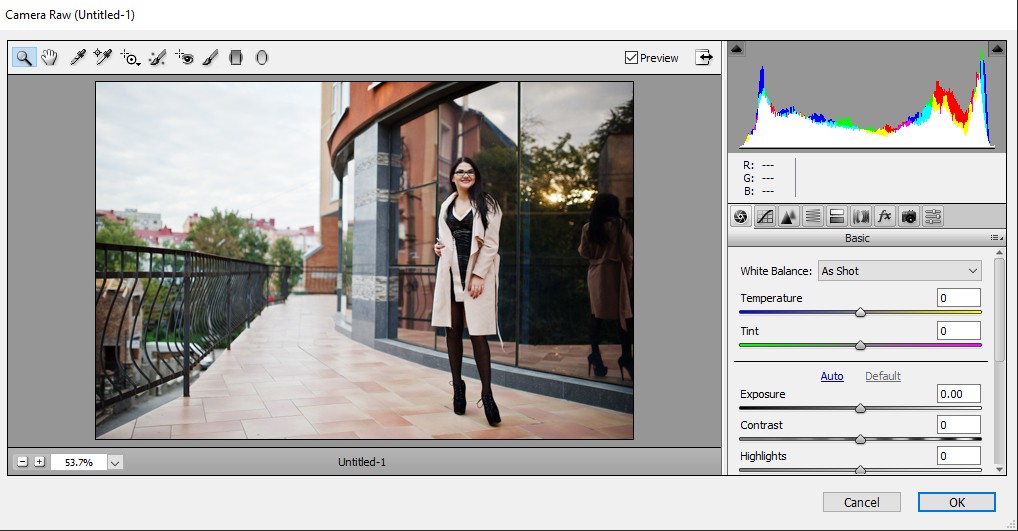Image resolution: width=1018 pixels, height=531 pixels.
Task: Toggle shadow clipping warning in histogram
Action: [x=736, y=49]
